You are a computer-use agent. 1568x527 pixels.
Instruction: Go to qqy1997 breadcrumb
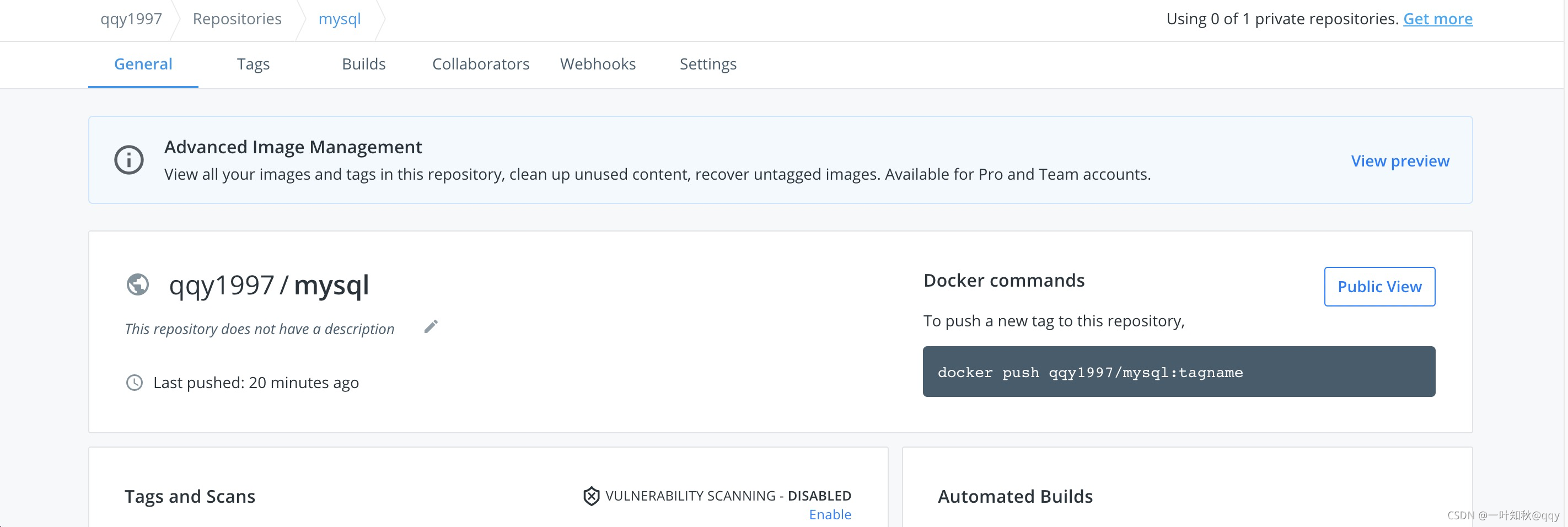tap(131, 19)
